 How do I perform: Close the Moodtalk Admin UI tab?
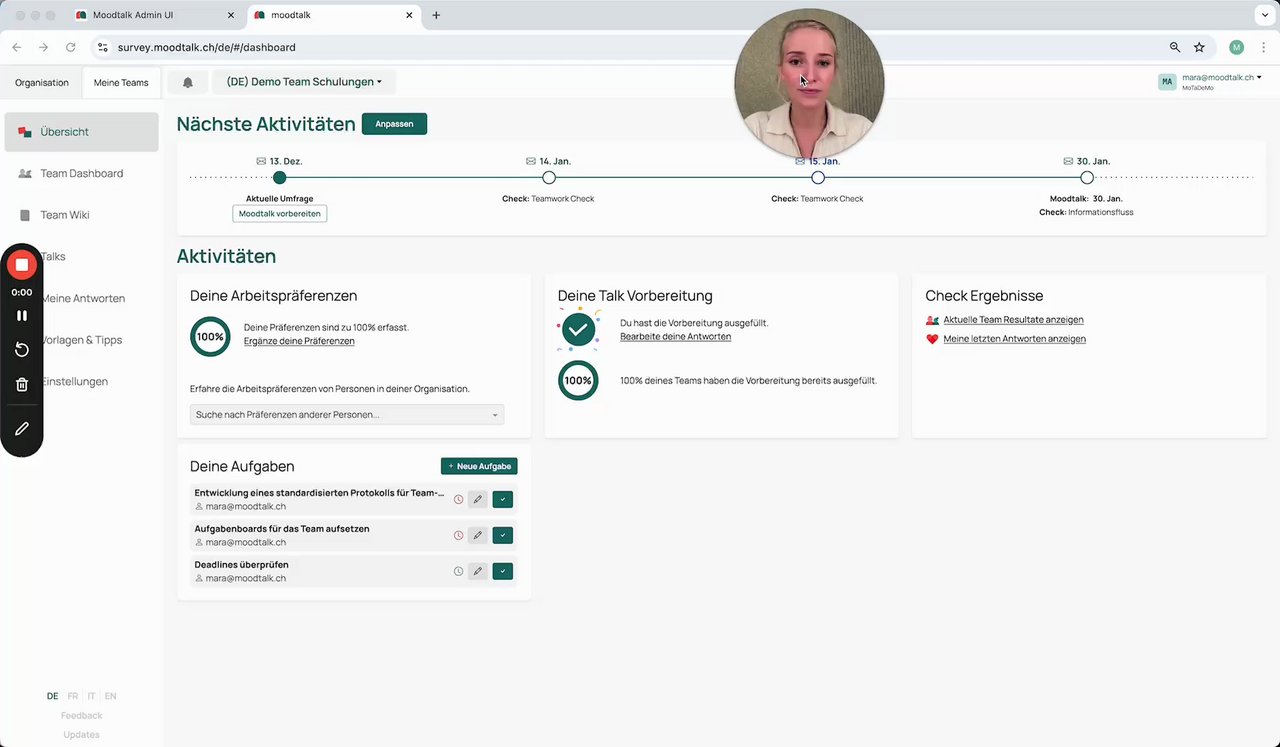(231, 15)
